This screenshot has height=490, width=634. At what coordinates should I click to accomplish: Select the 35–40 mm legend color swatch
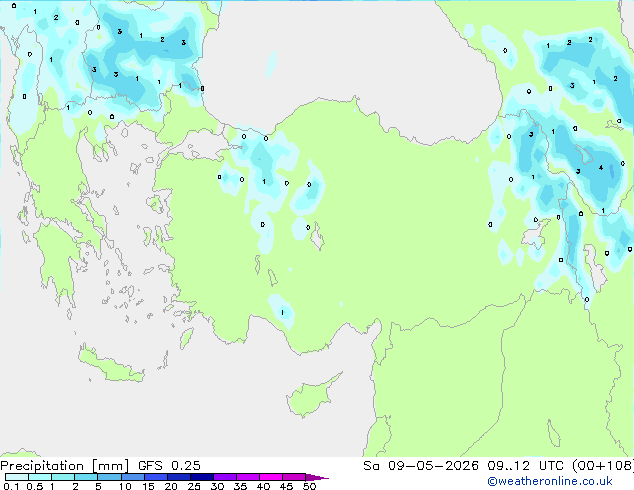point(248,477)
